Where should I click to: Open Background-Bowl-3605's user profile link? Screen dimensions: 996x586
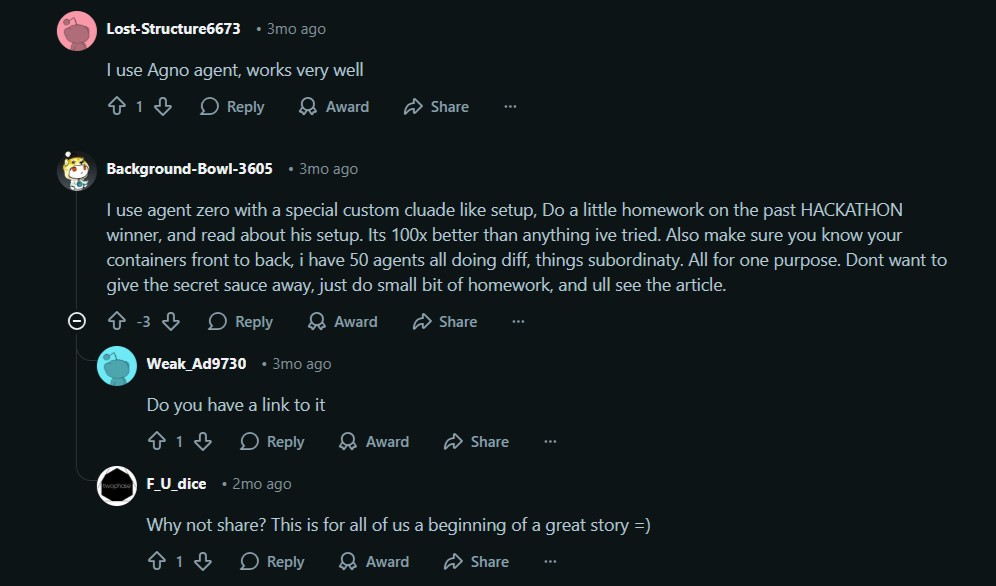coord(189,169)
